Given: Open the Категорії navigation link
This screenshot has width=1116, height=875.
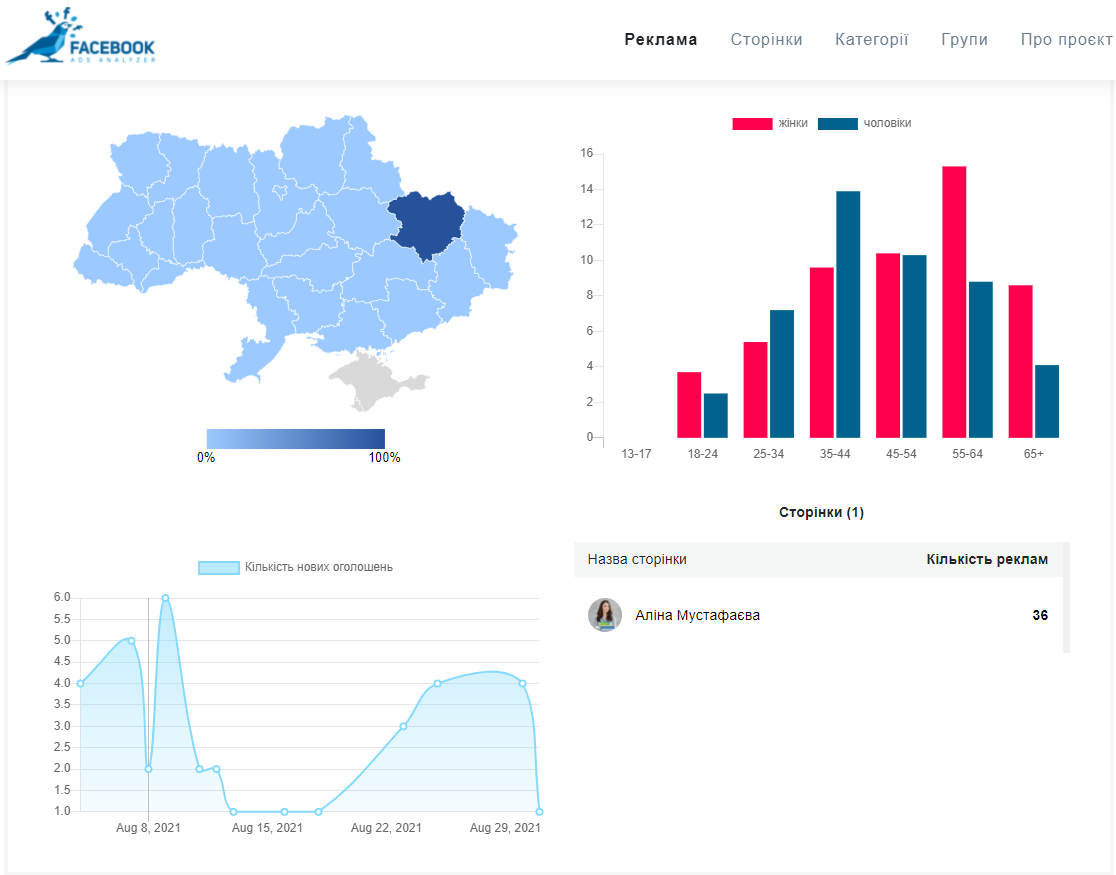Looking at the screenshot, I should [x=871, y=40].
